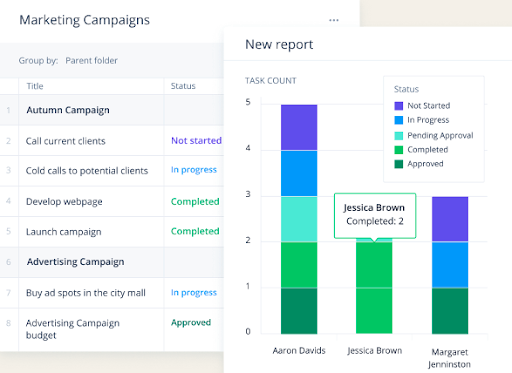Click the Approved dark green legend swatch
Image resolution: width=512 pixels, height=373 pixels.
pyautogui.click(x=399, y=164)
